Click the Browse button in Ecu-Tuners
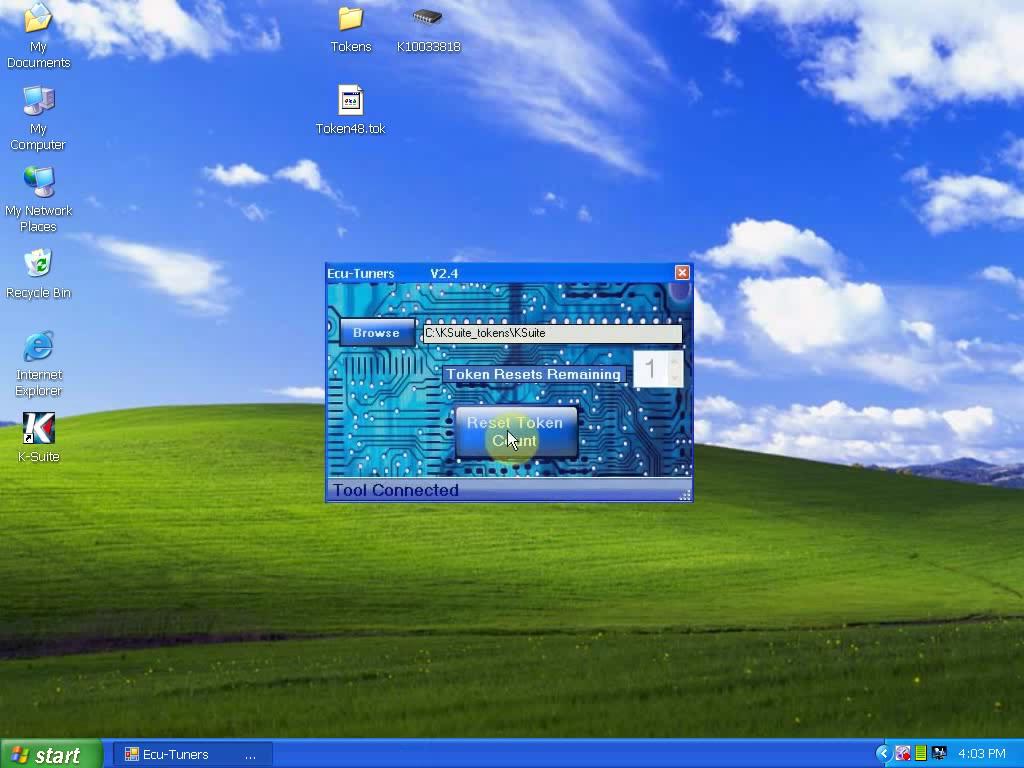Image resolution: width=1024 pixels, height=768 pixels. point(376,333)
